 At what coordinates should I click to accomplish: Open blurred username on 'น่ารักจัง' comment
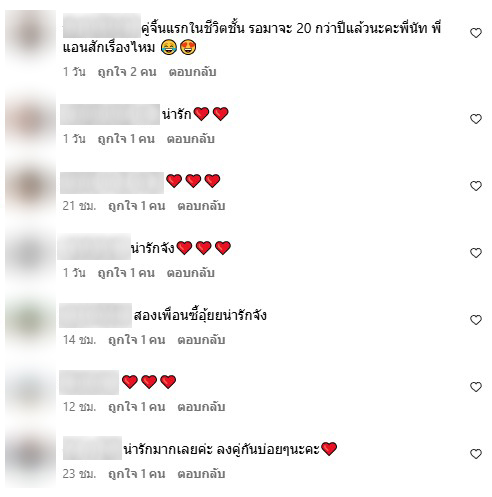click(94, 247)
